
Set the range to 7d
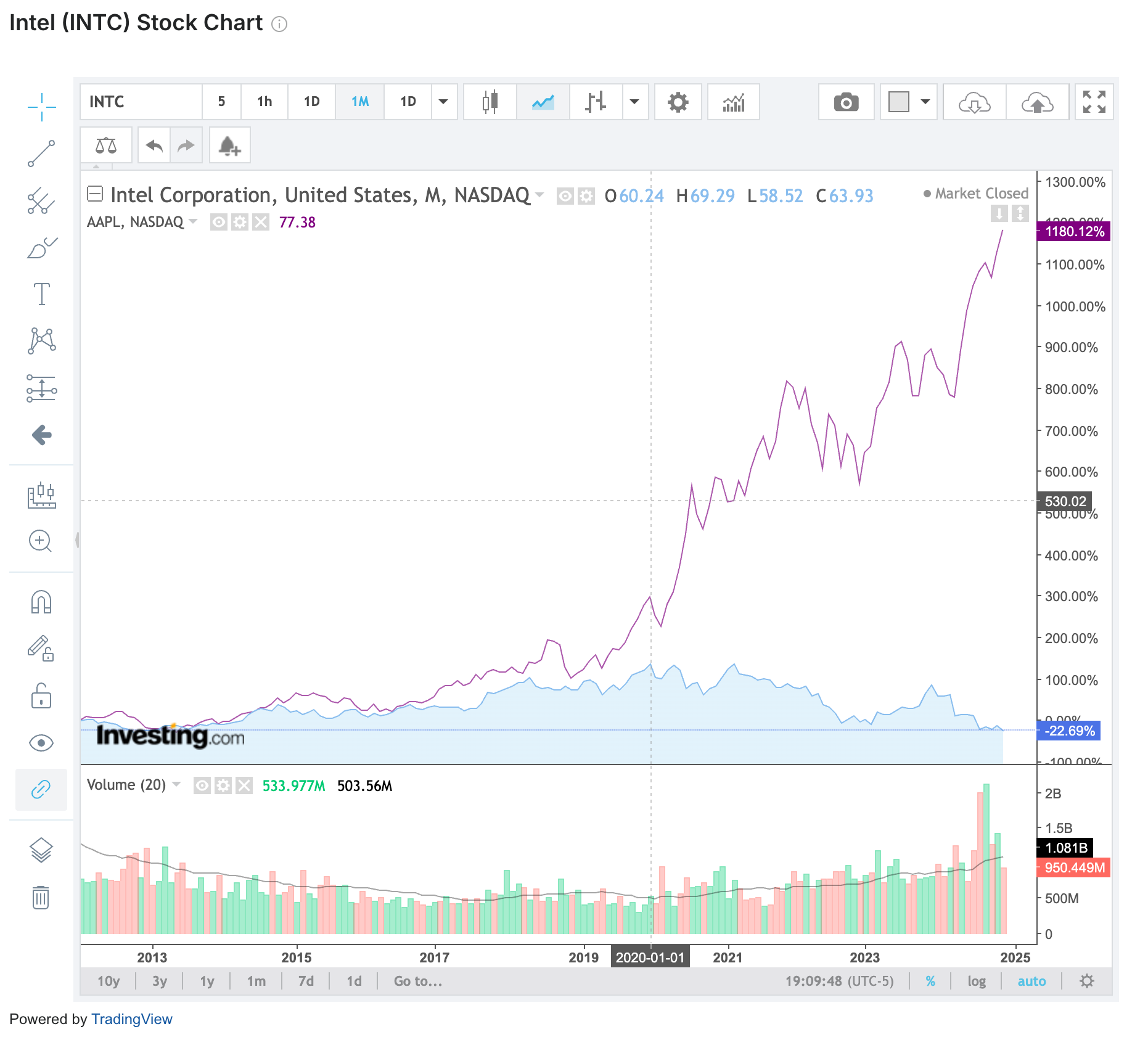click(306, 981)
